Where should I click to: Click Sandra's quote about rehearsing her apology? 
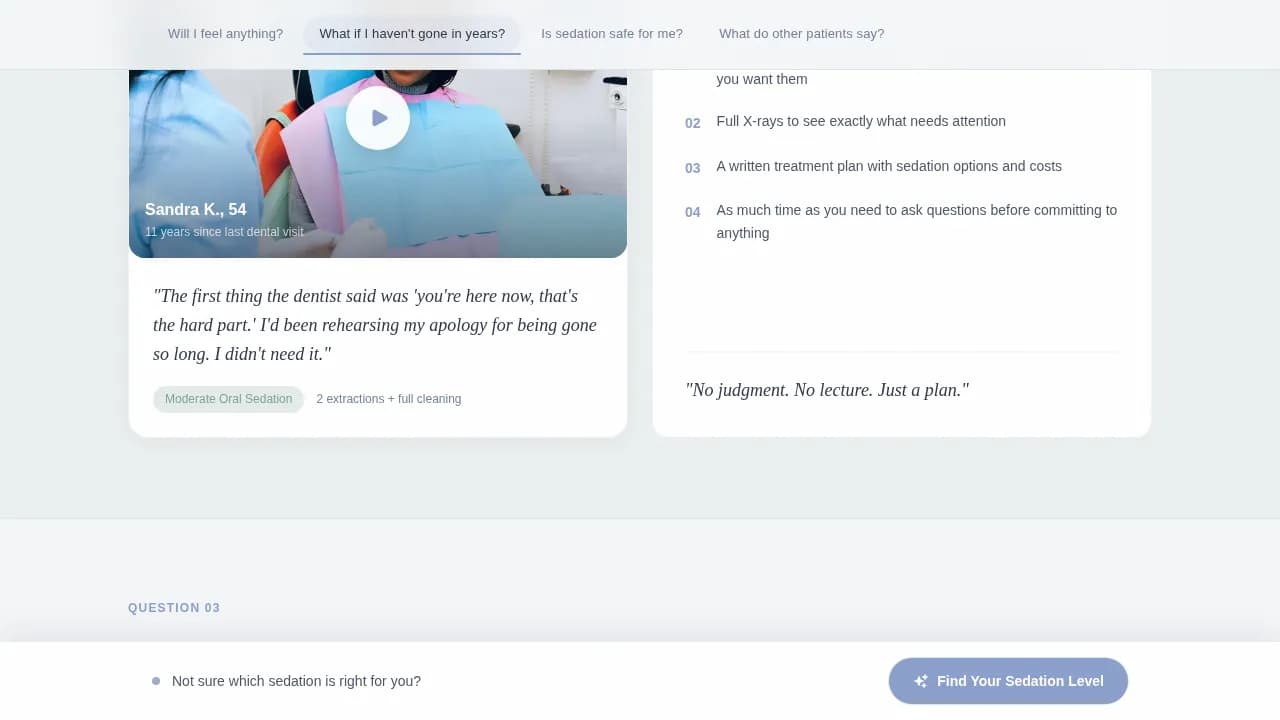tap(375, 325)
